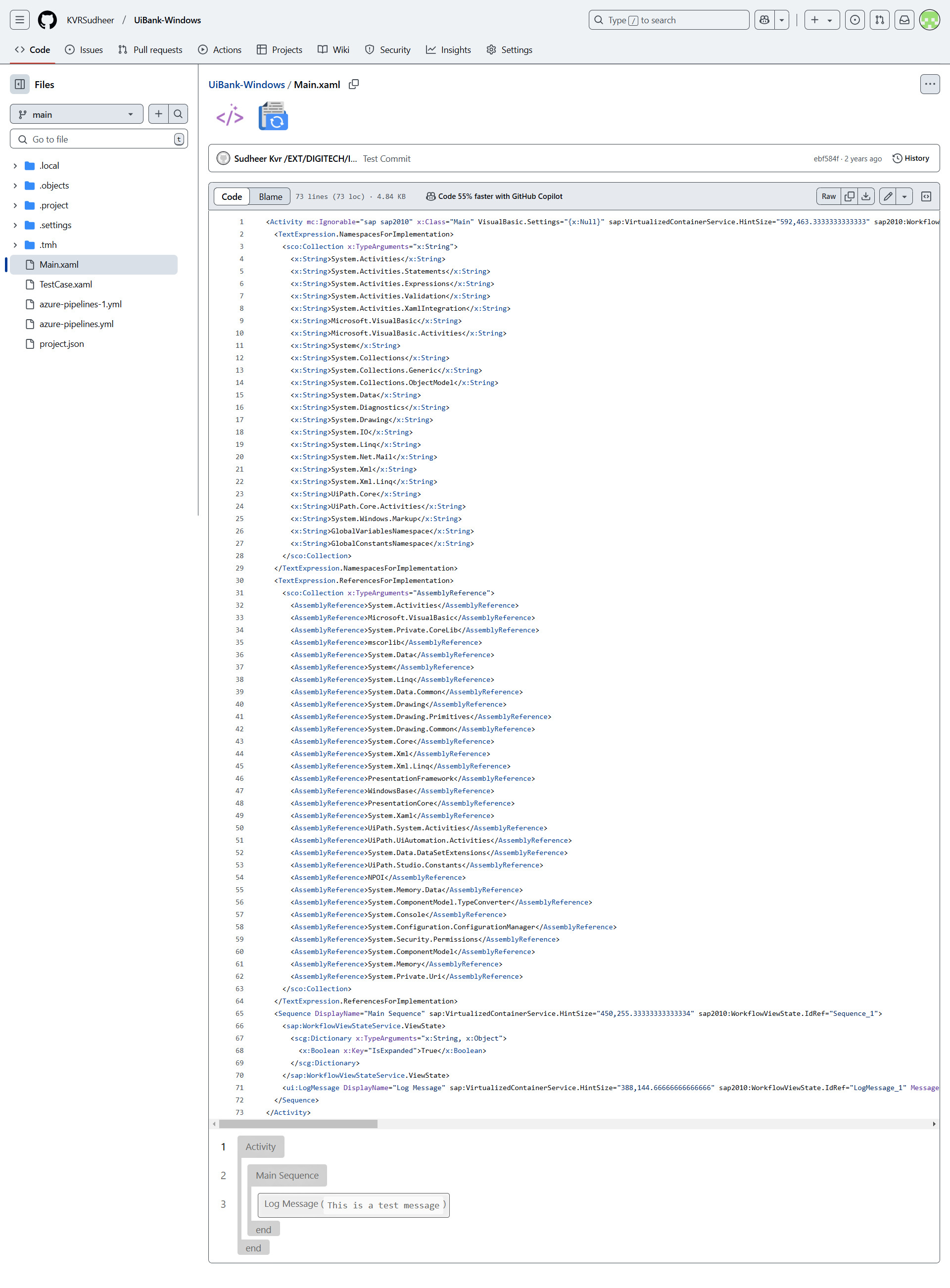Switch to the Blame view toggle
Image resolution: width=950 pixels, height=1288 pixels.
pyautogui.click(x=270, y=196)
